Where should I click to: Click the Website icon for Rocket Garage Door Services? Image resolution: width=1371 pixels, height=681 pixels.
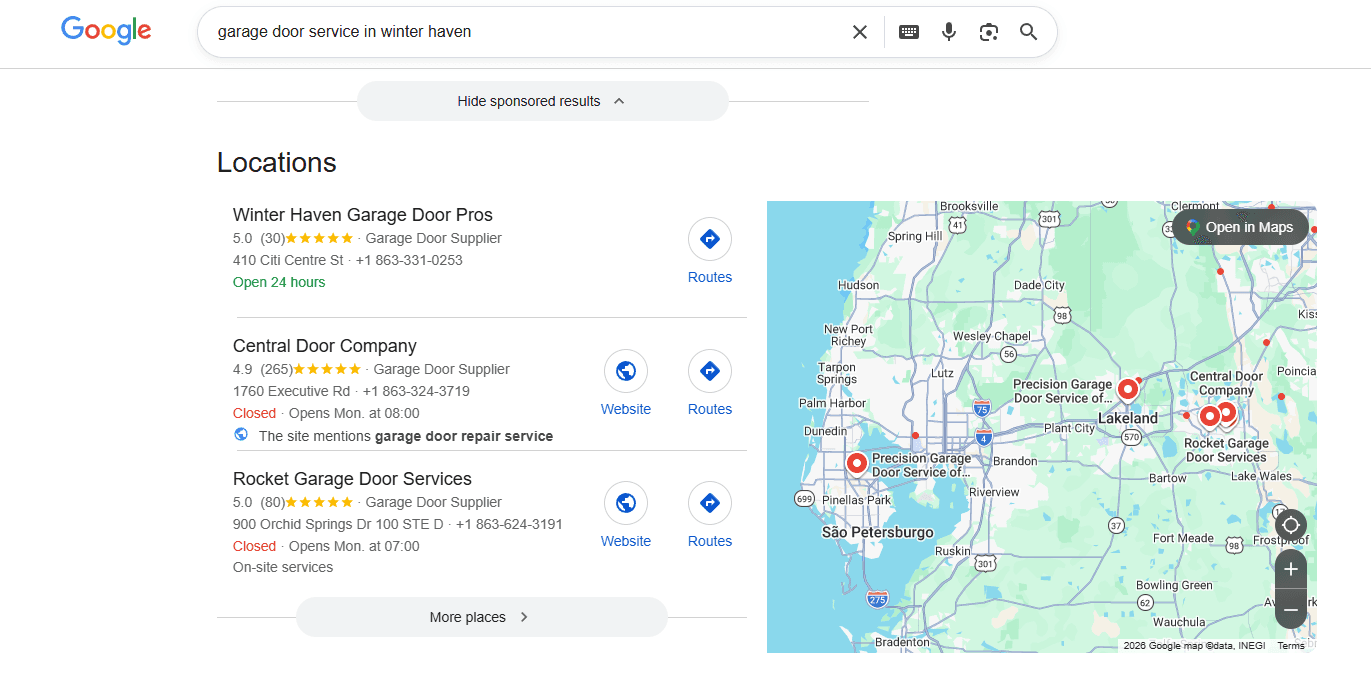(626, 502)
